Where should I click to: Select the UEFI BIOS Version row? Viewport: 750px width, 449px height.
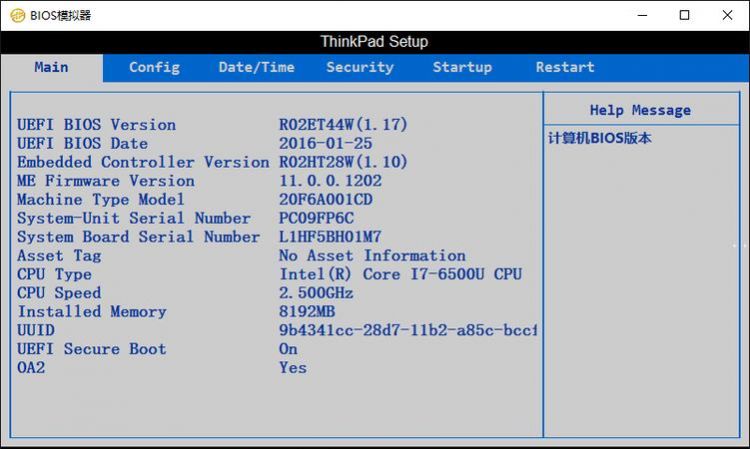[96, 125]
